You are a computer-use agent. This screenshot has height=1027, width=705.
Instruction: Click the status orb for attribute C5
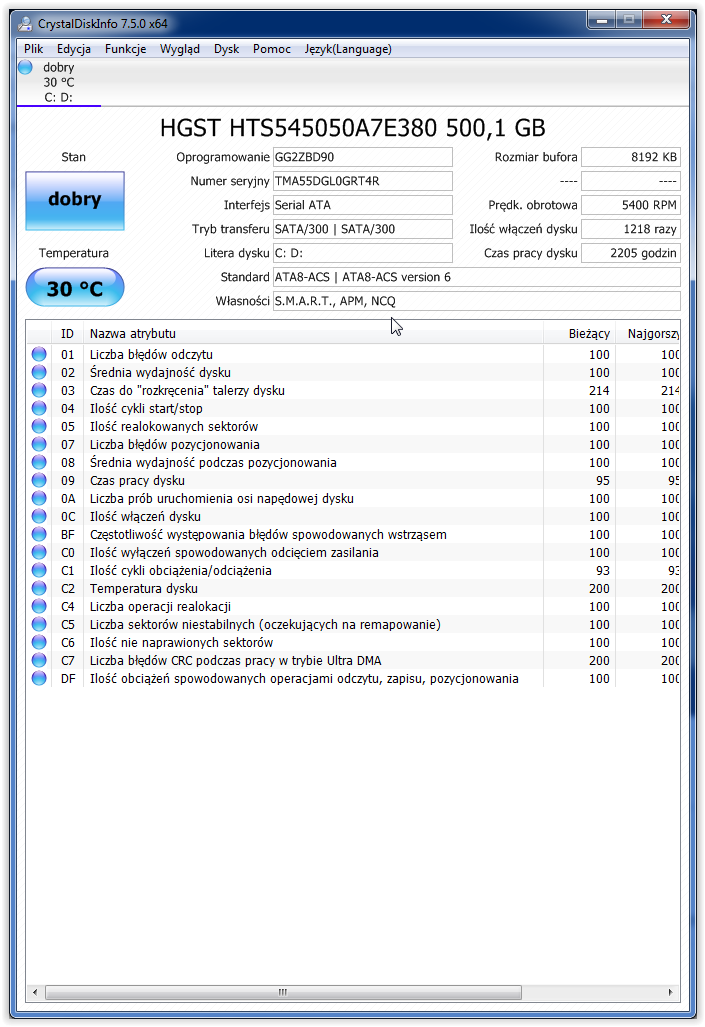[x=39, y=624]
